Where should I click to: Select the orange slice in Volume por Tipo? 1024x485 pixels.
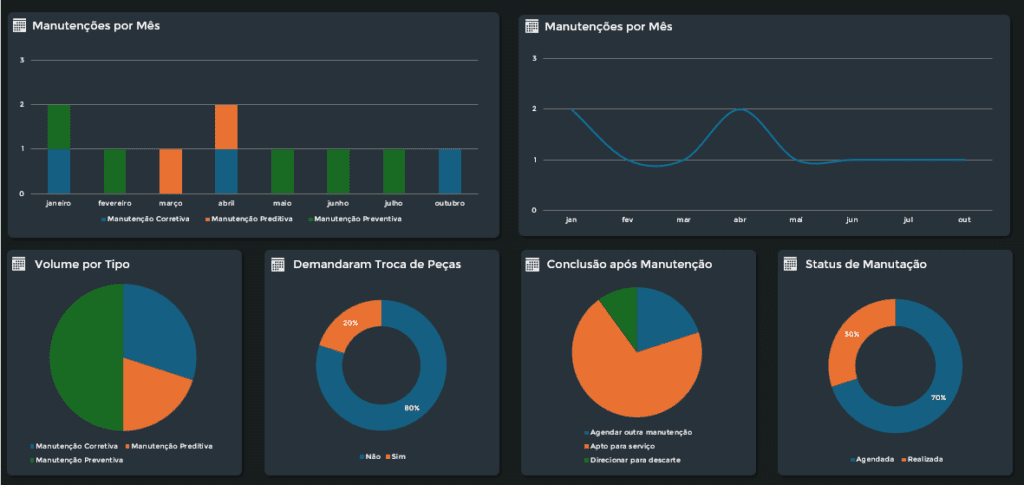(152, 395)
